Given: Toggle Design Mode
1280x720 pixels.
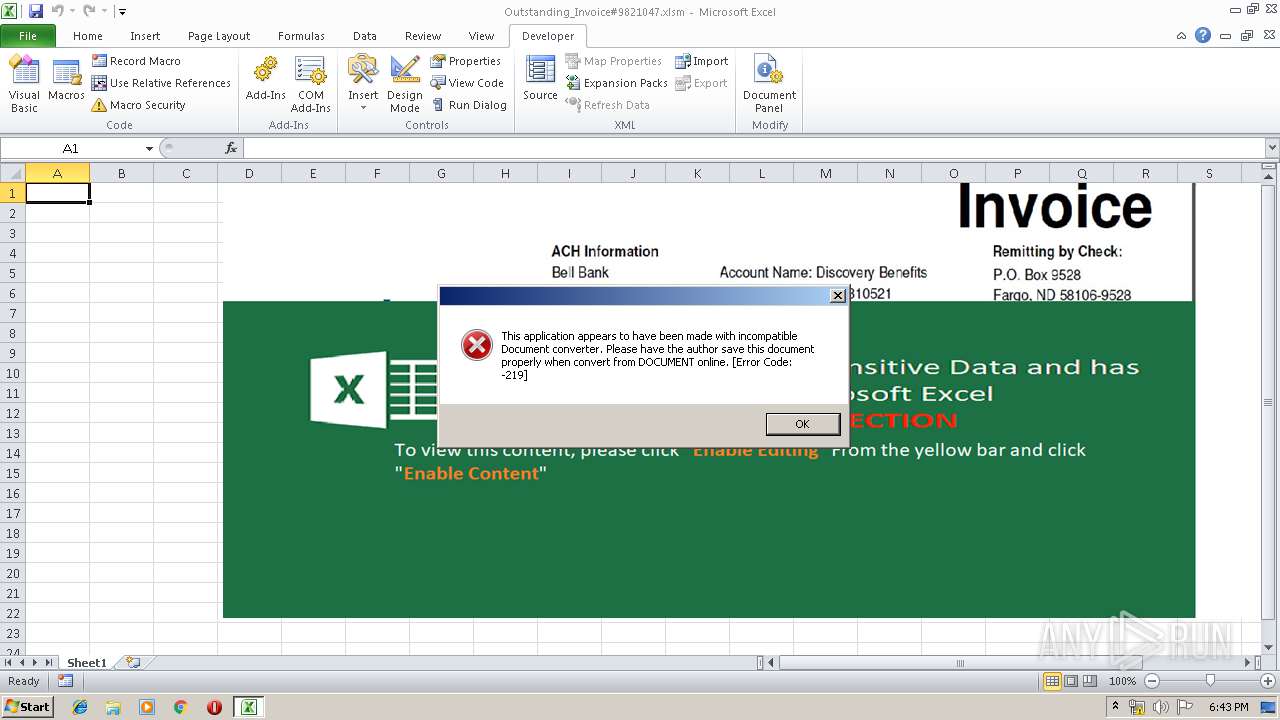Looking at the screenshot, I should pos(404,84).
